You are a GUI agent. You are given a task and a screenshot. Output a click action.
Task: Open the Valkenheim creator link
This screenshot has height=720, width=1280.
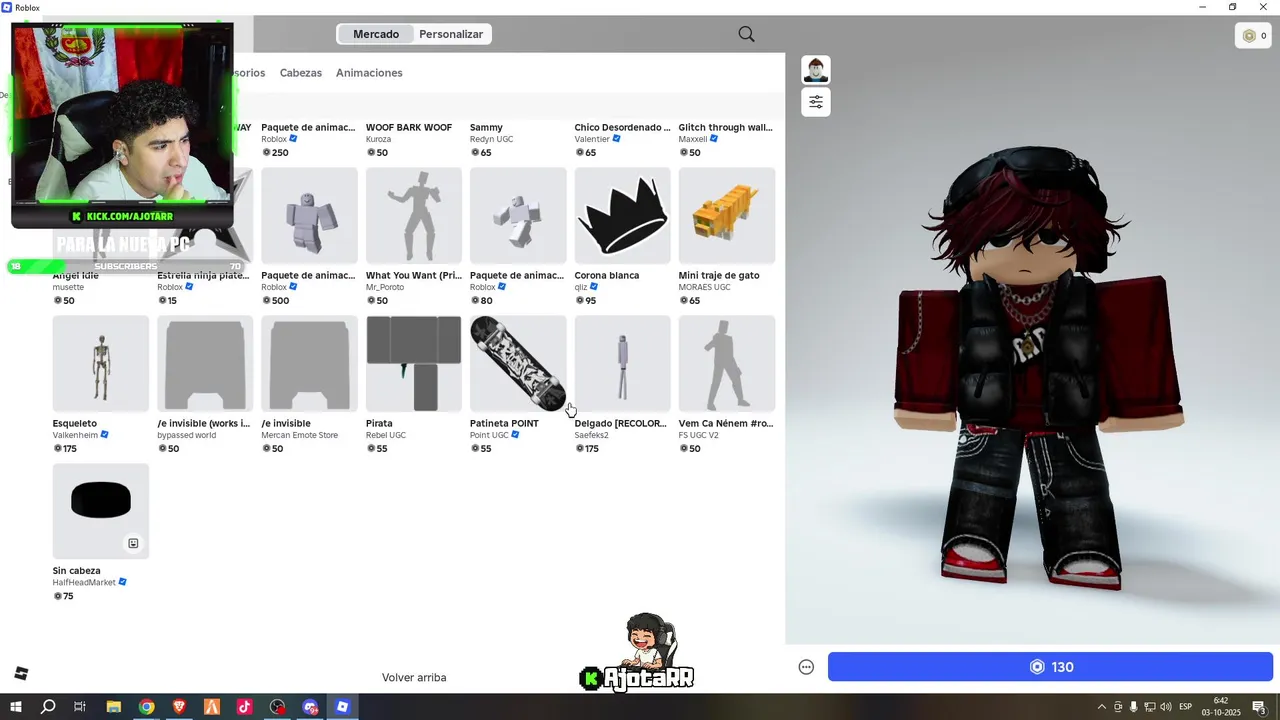[x=75, y=435]
